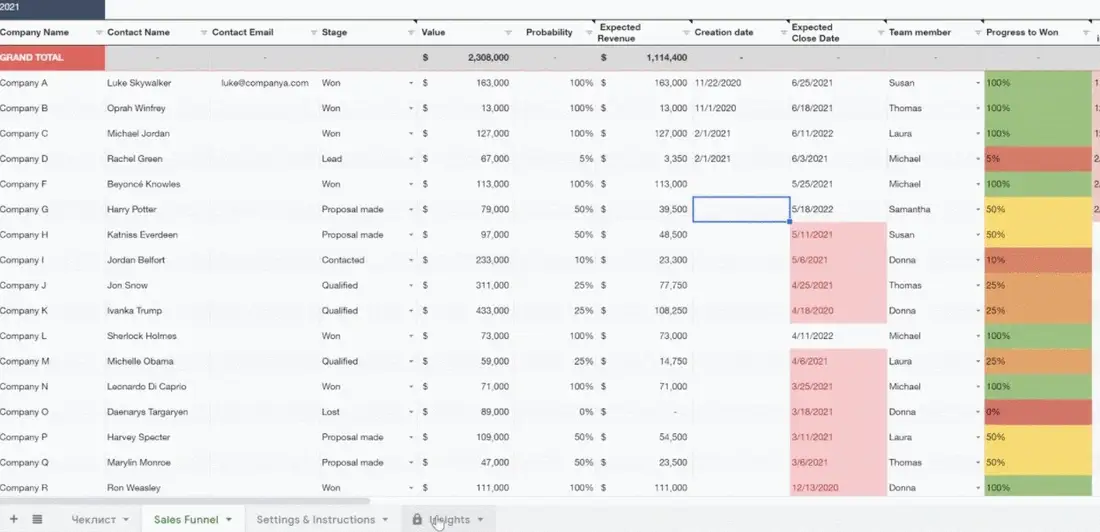
Task: Open filter icon for Stage column
Action: [411, 33]
